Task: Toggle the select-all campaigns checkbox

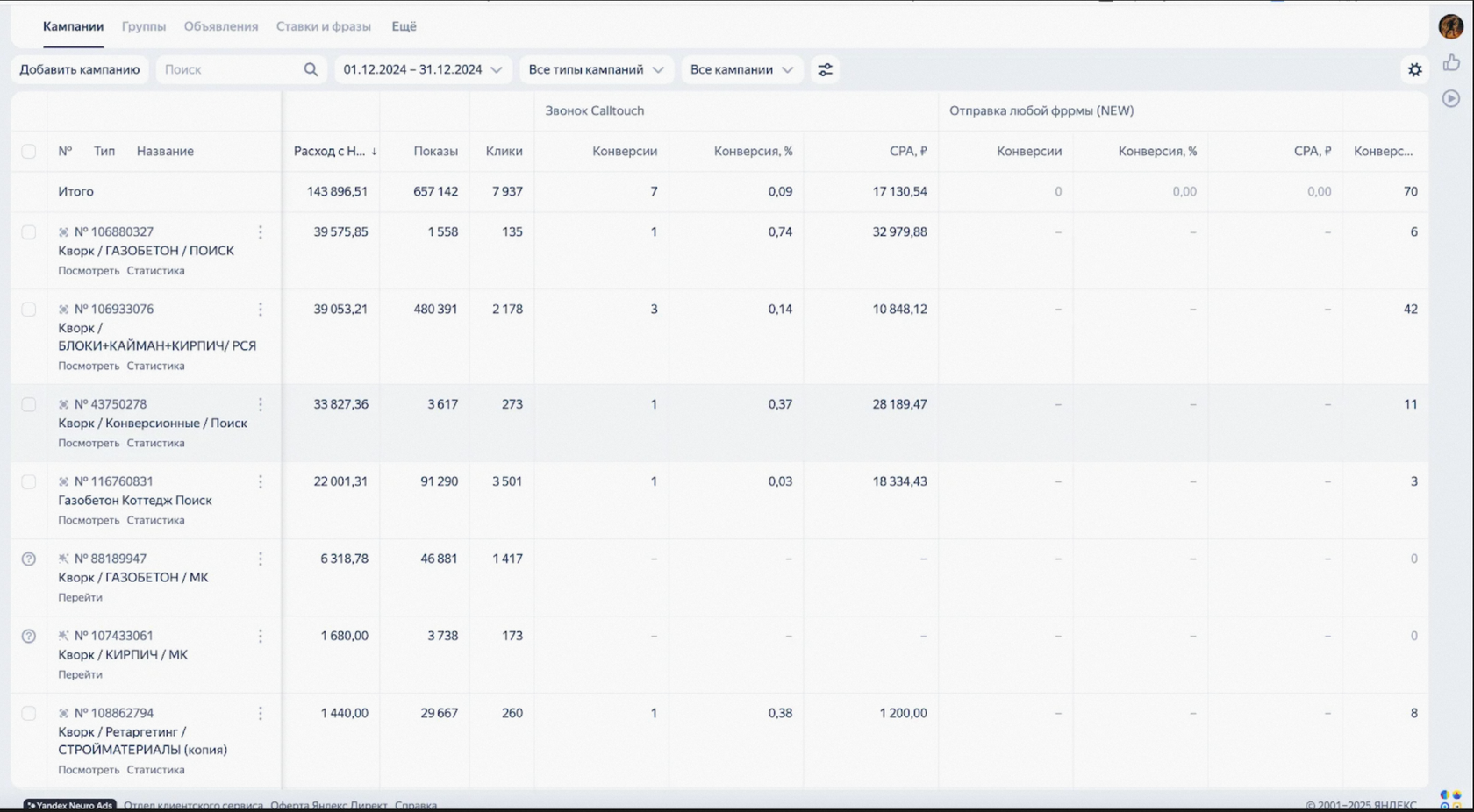Action: (29, 152)
